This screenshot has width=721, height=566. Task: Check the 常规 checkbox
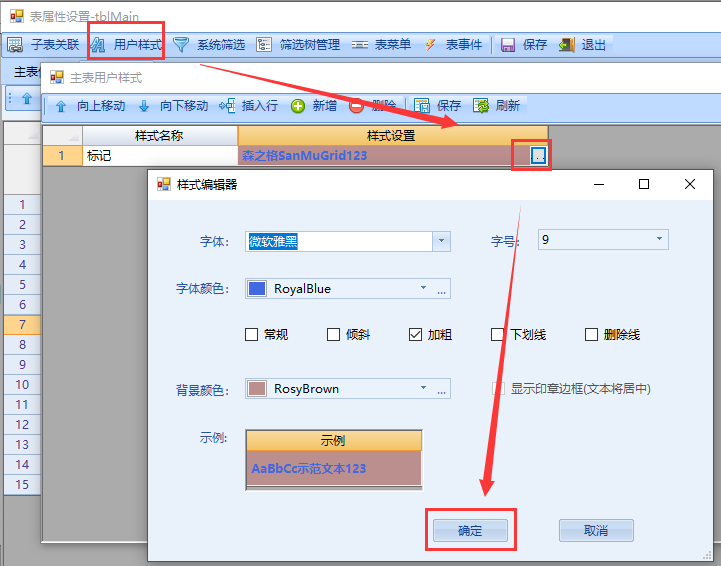[251, 334]
